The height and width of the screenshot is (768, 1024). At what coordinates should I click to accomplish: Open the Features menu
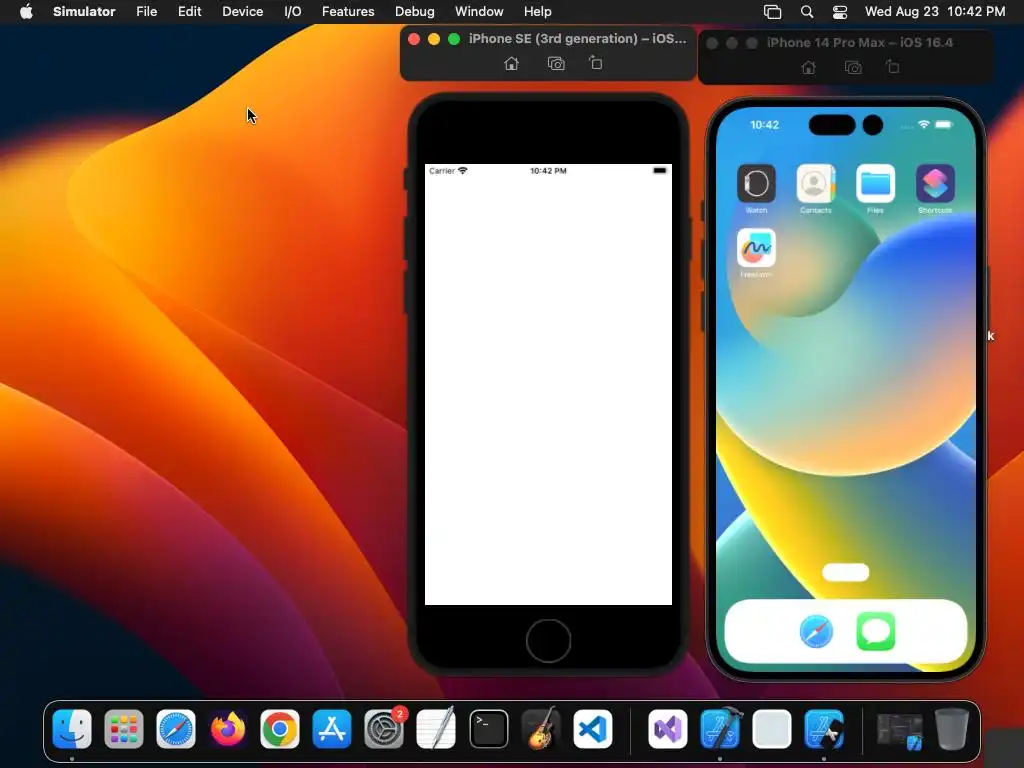(348, 12)
